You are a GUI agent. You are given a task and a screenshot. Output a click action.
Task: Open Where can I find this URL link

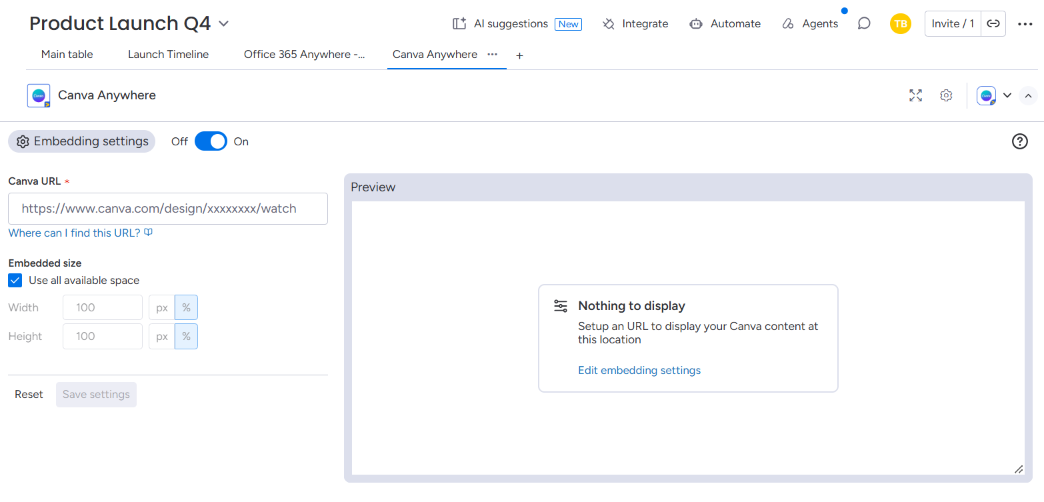(81, 233)
